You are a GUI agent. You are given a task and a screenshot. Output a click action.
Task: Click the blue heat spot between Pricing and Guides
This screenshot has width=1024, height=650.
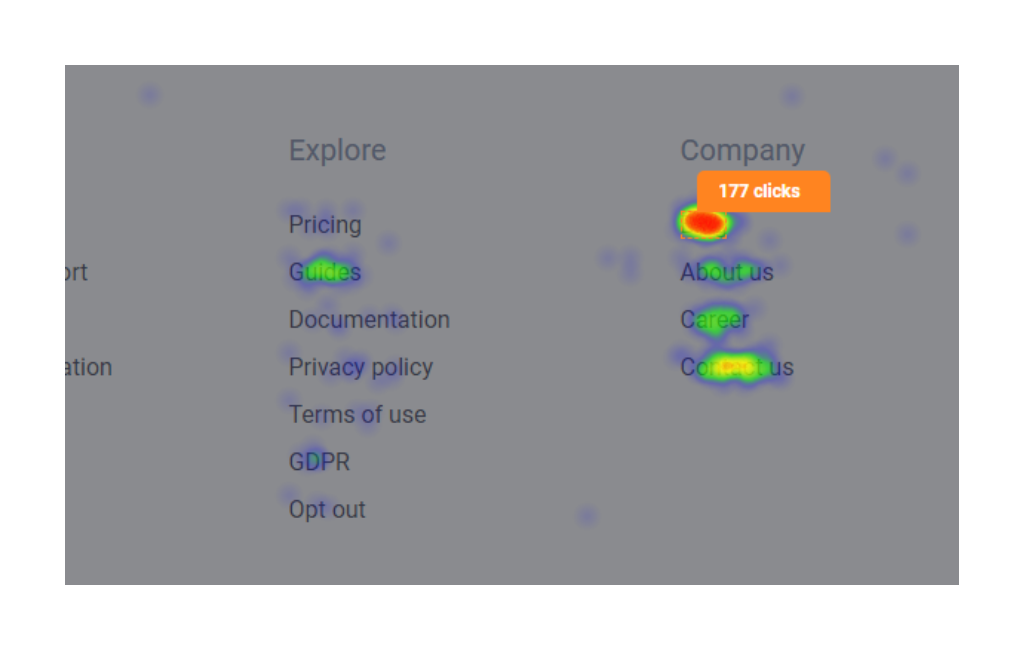click(x=389, y=243)
